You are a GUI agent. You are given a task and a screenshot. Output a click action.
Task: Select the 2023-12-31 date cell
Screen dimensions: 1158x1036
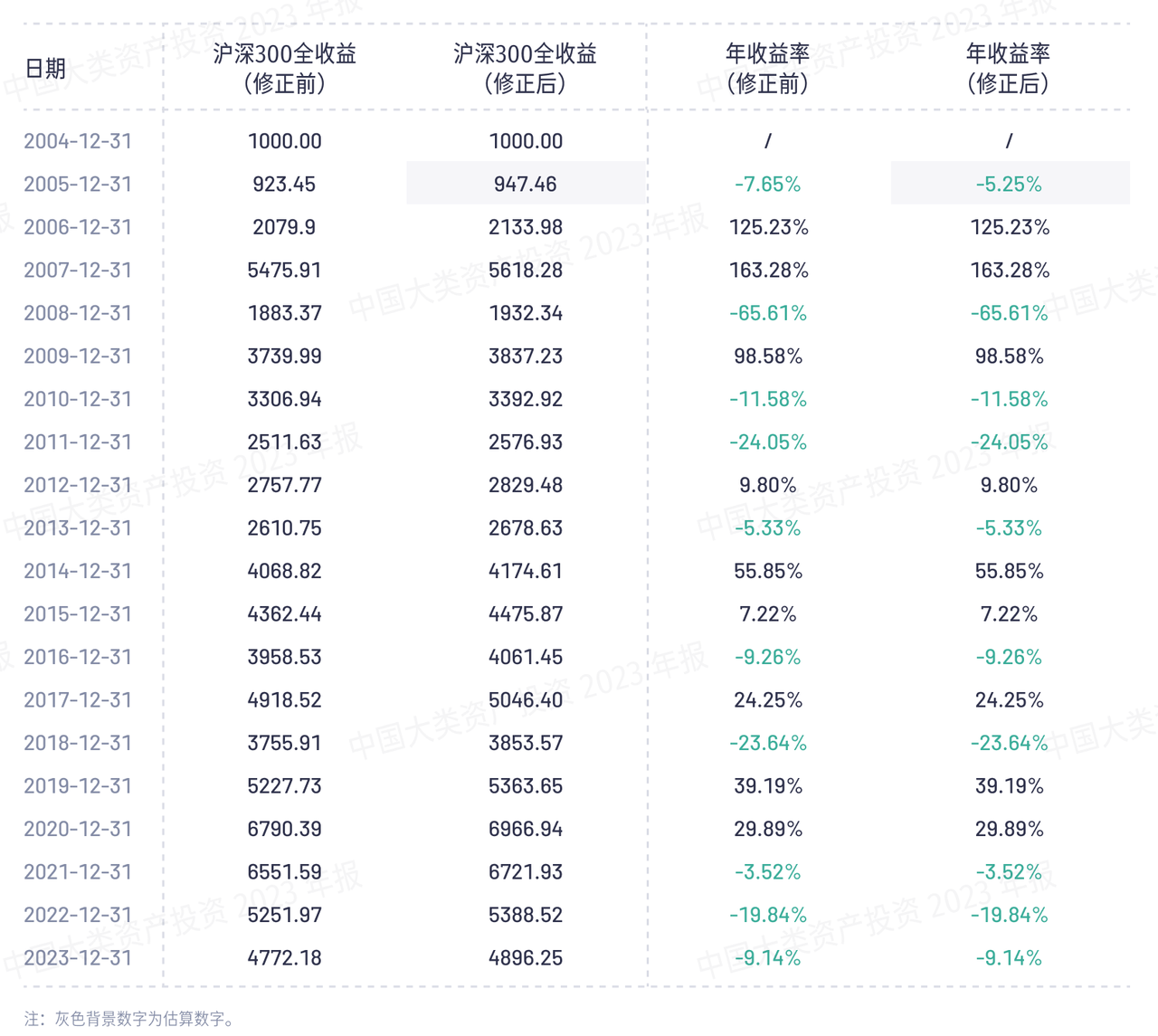click(x=78, y=957)
